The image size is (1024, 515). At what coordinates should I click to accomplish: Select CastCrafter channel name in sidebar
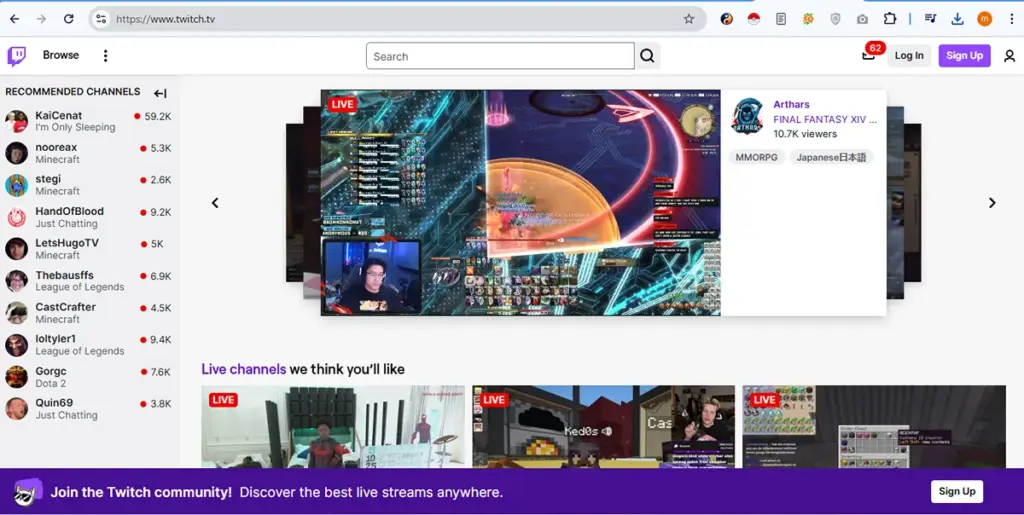(x=65, y=307)
